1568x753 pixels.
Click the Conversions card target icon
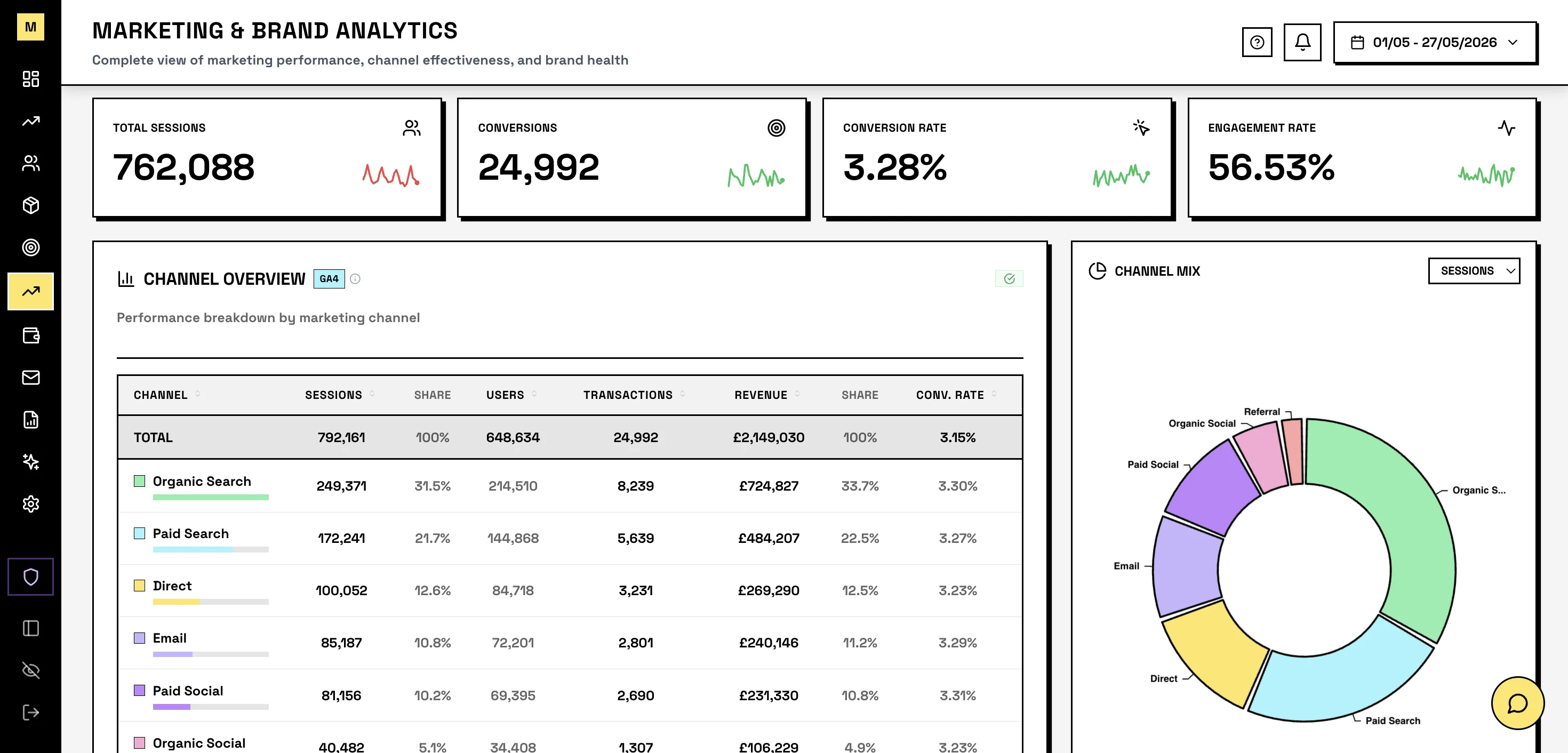pyautogui.click(x=776, y=128)
